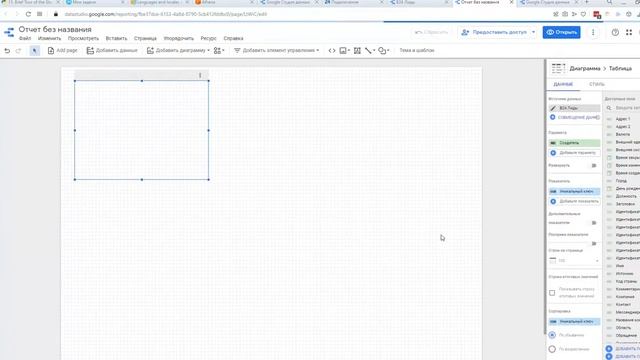Screen dimensions: 640x360
Task: Open the table chart's three-dot menu
Action: pyautogui.click(x=200, y=75)
